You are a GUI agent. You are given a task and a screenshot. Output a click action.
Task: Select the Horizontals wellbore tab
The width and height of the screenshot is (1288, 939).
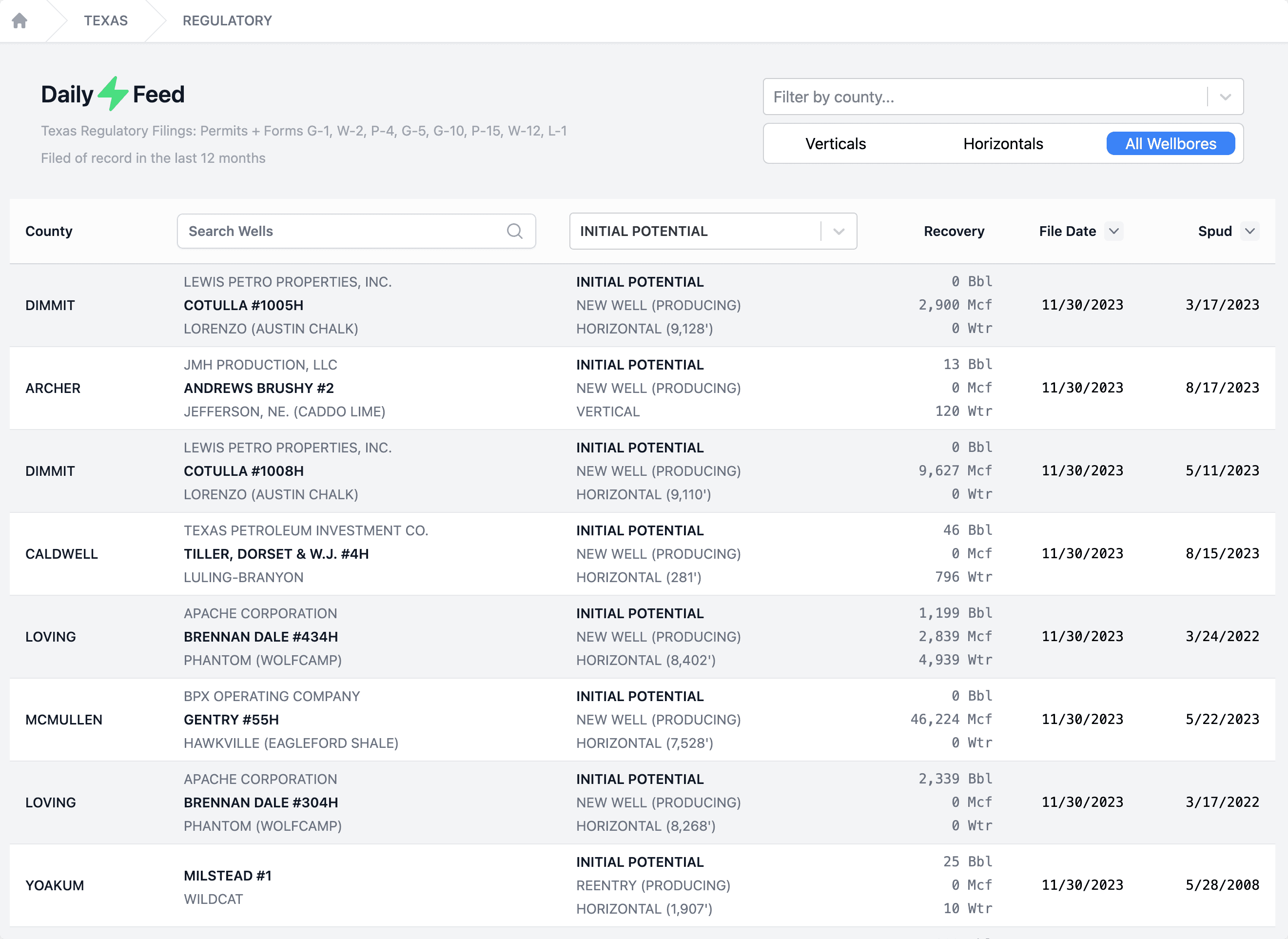[x=1003, y=144]
